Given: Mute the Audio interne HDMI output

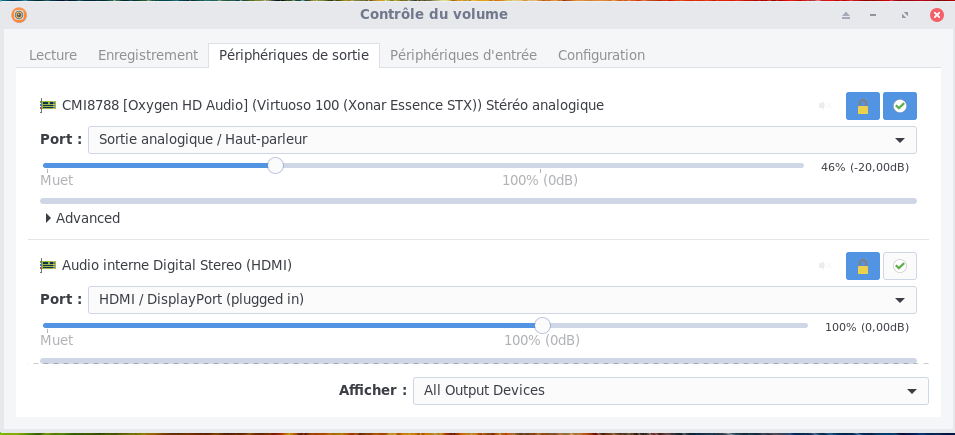Looking at the screenshot, I should (825, 265).
